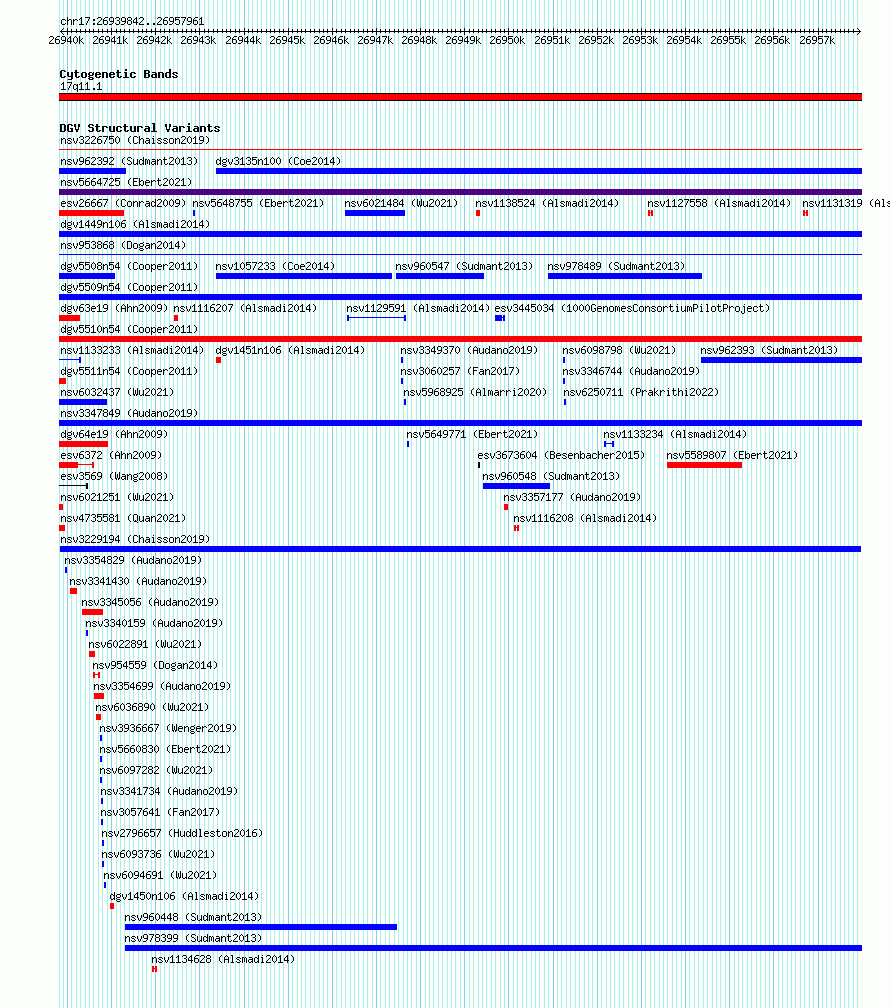Click the red bar under nsv5589807
Image resolution: width=890 pixels, height=1008 pixels.
pos(704,465)
